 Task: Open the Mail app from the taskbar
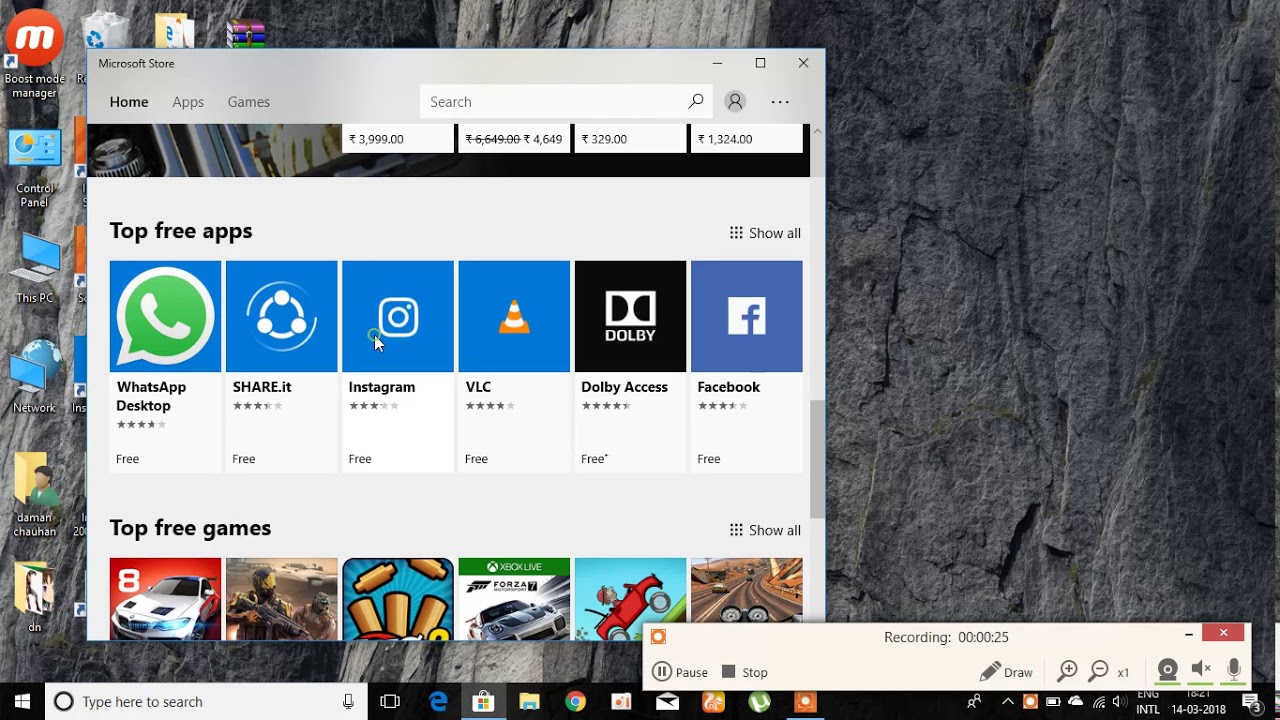[667, 702]
